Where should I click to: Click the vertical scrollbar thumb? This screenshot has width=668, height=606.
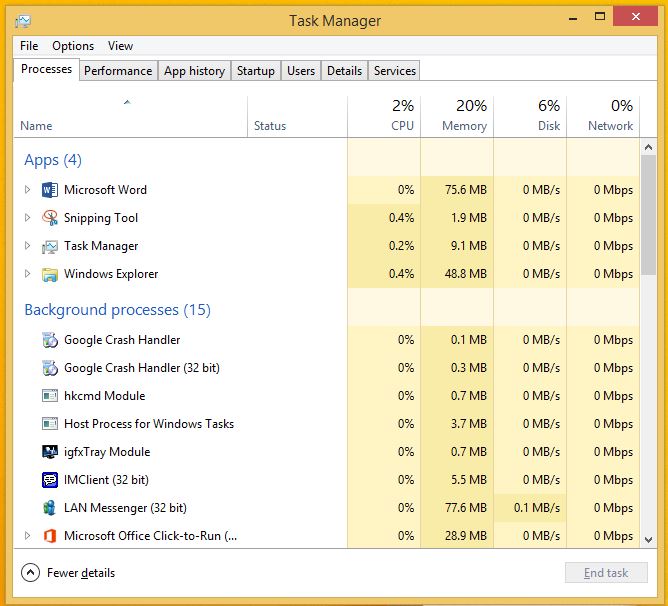click(x=648, y=215)
